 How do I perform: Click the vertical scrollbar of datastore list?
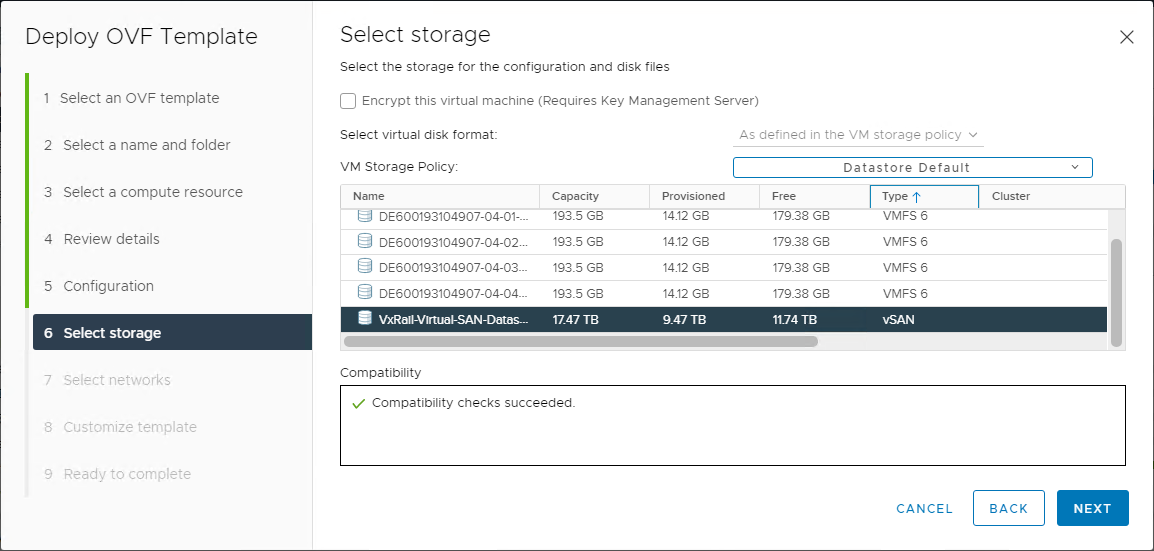point(1116,292)
